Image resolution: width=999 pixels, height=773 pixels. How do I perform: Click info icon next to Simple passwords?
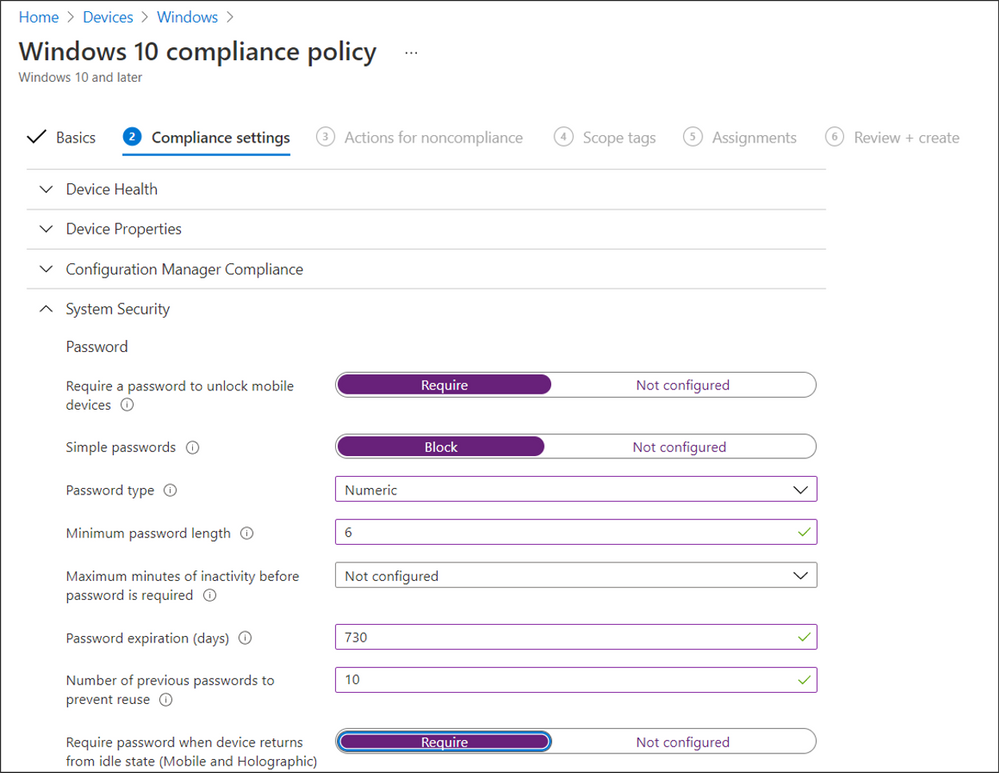193,448
